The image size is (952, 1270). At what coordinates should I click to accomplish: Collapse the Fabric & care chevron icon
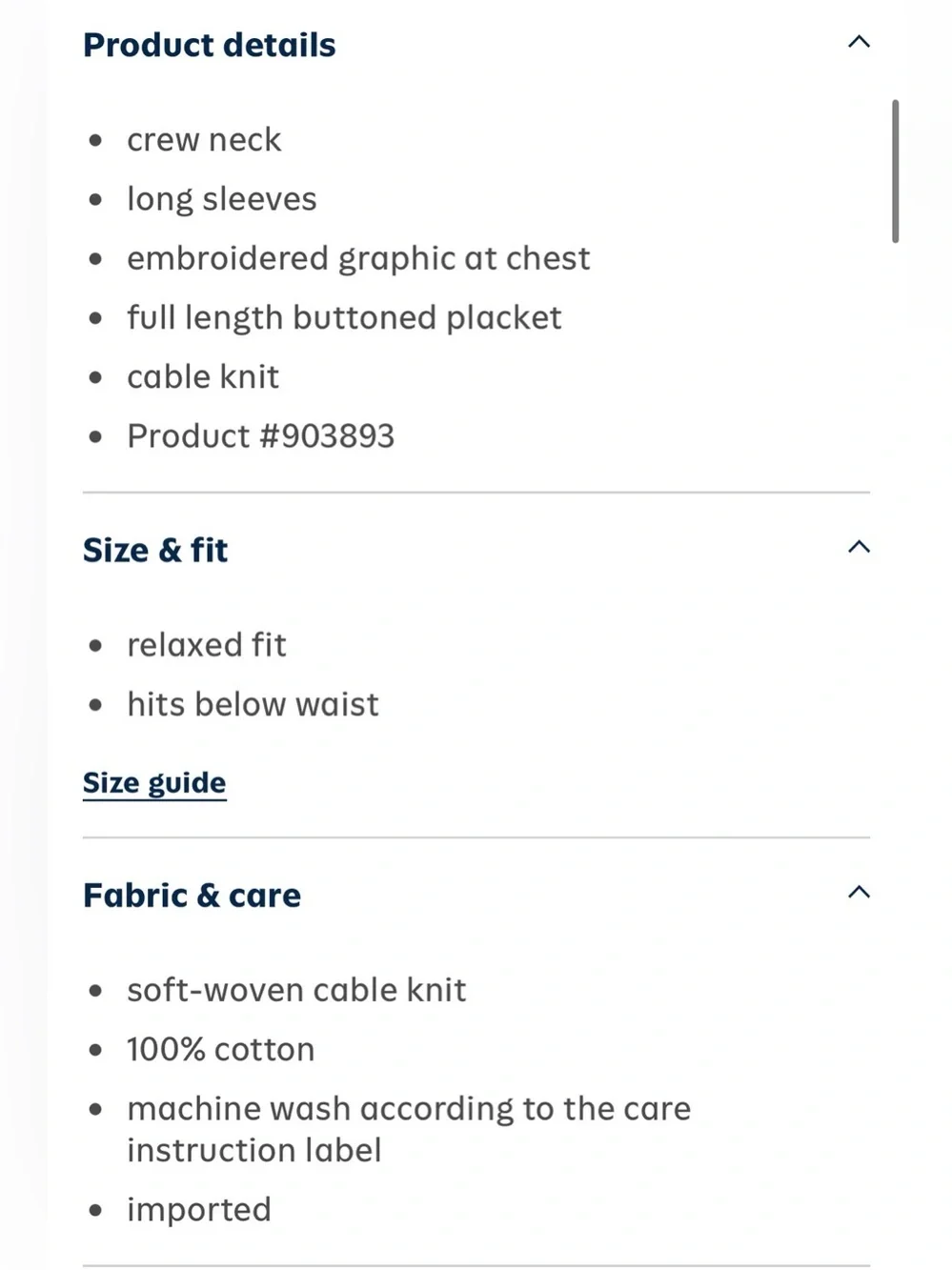859,893
